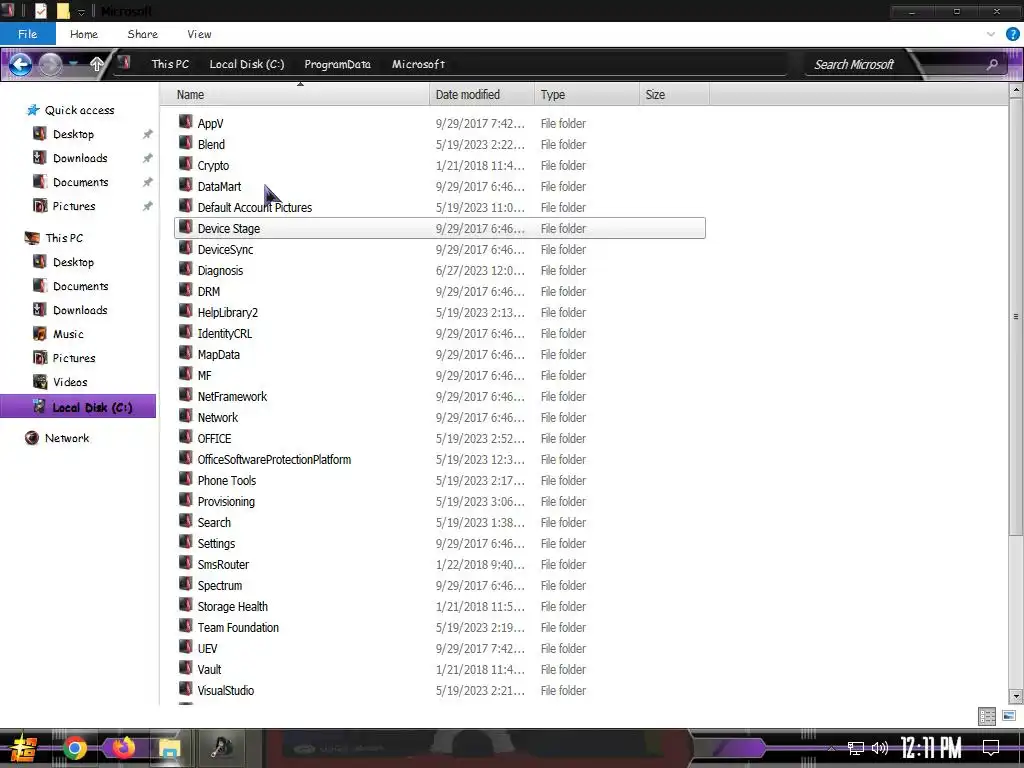
Task: Open the Help question mark icon
Action: click(x=1012, y=34)
